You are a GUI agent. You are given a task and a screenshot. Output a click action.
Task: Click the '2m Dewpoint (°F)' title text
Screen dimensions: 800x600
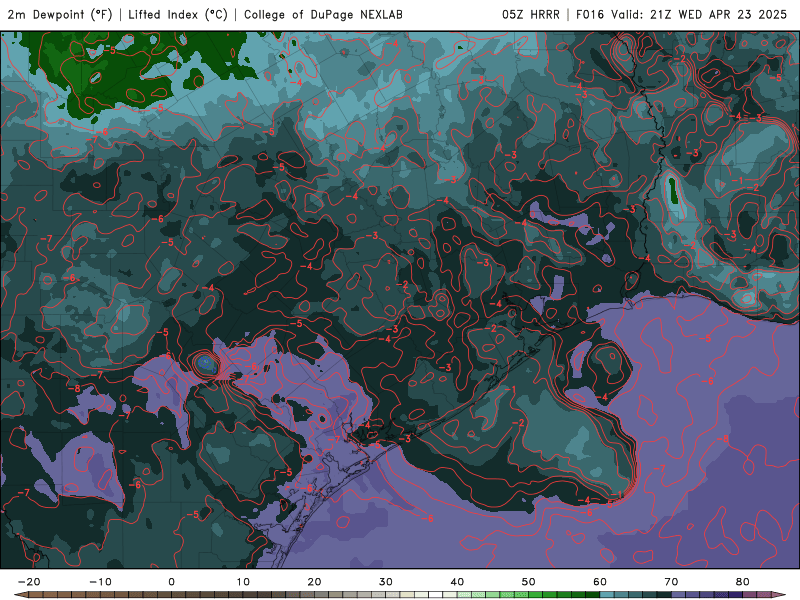(x=60, y=14)
